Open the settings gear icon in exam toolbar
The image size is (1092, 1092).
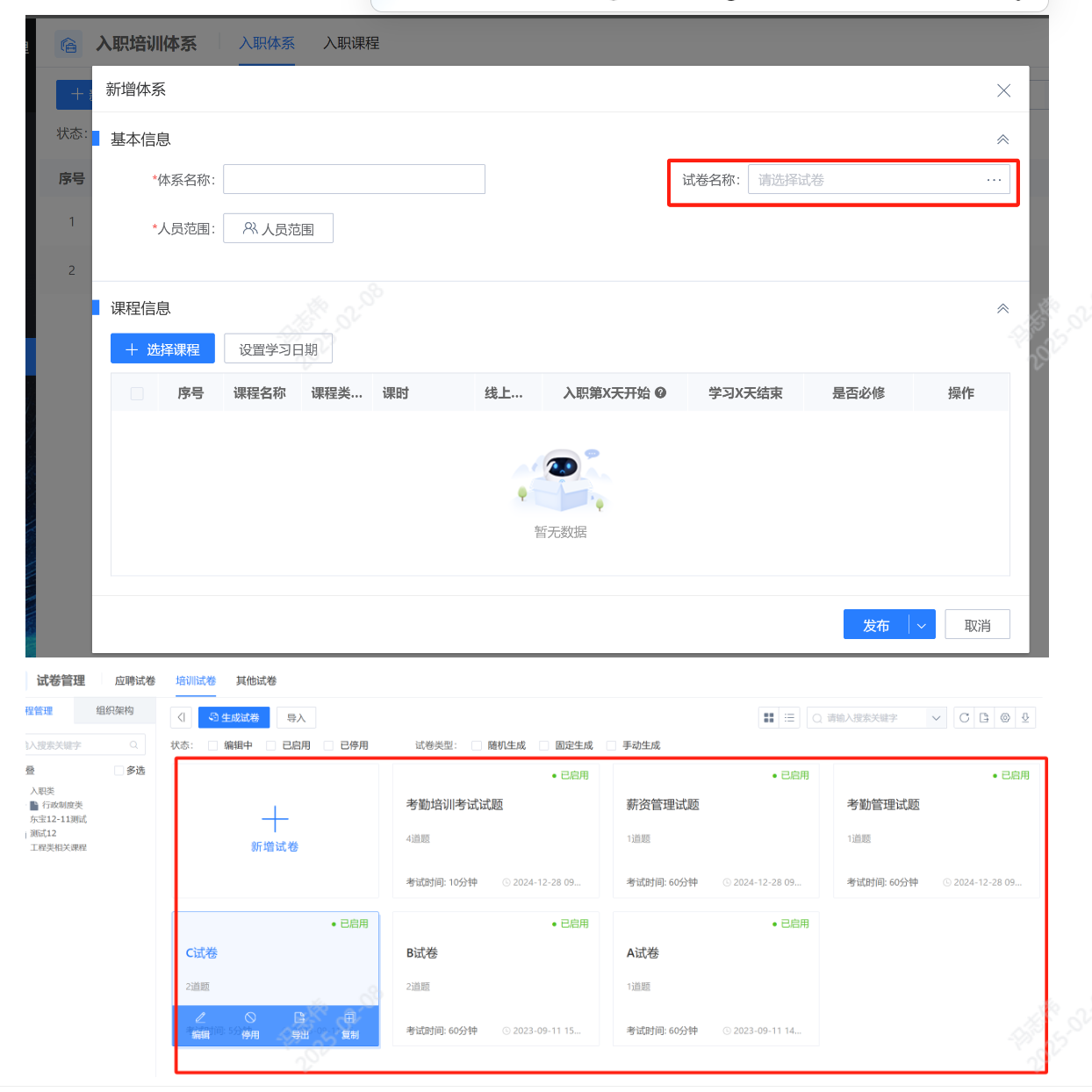(1005, 718)
